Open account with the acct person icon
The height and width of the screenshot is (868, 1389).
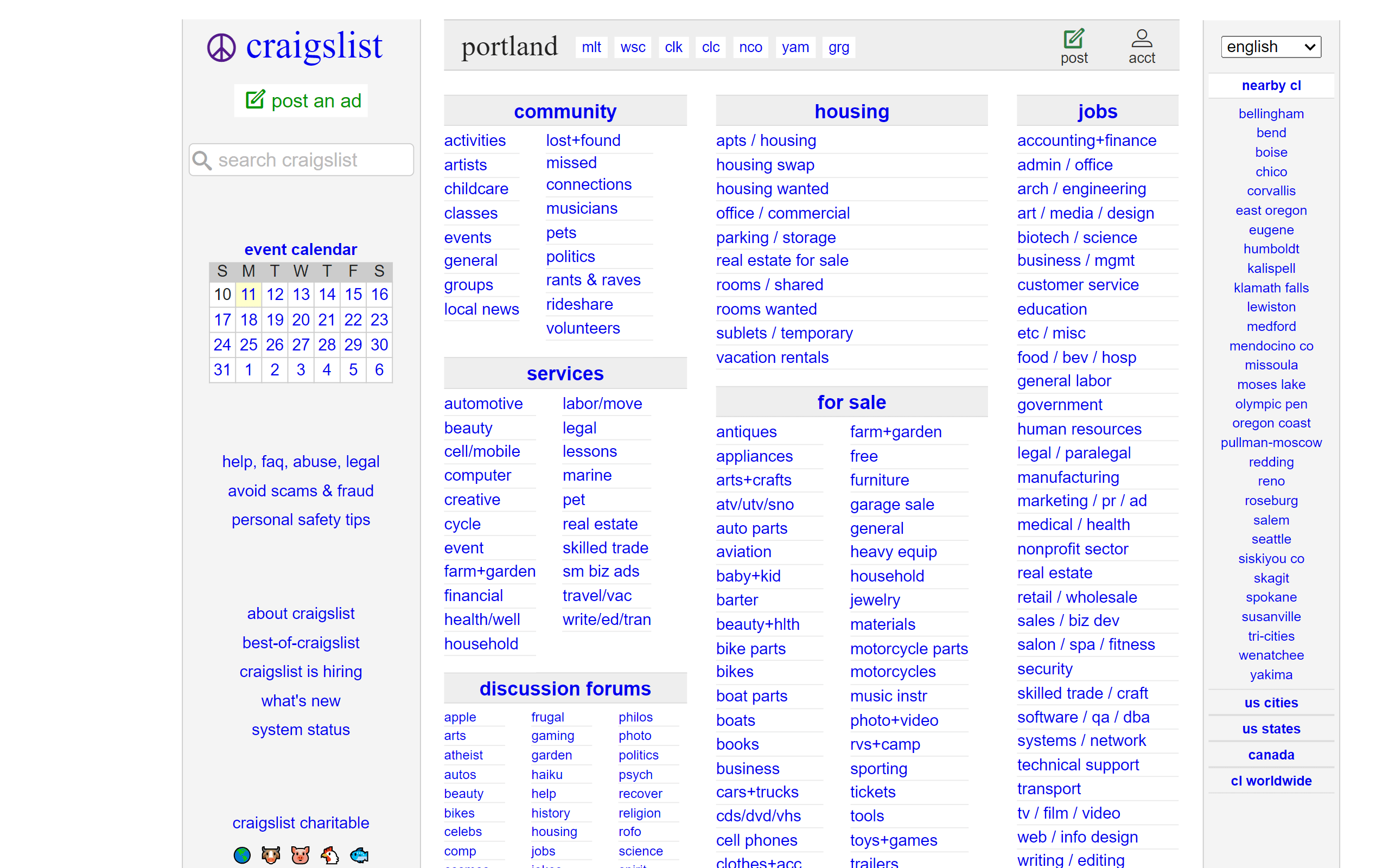click(x=1142, y=39)
